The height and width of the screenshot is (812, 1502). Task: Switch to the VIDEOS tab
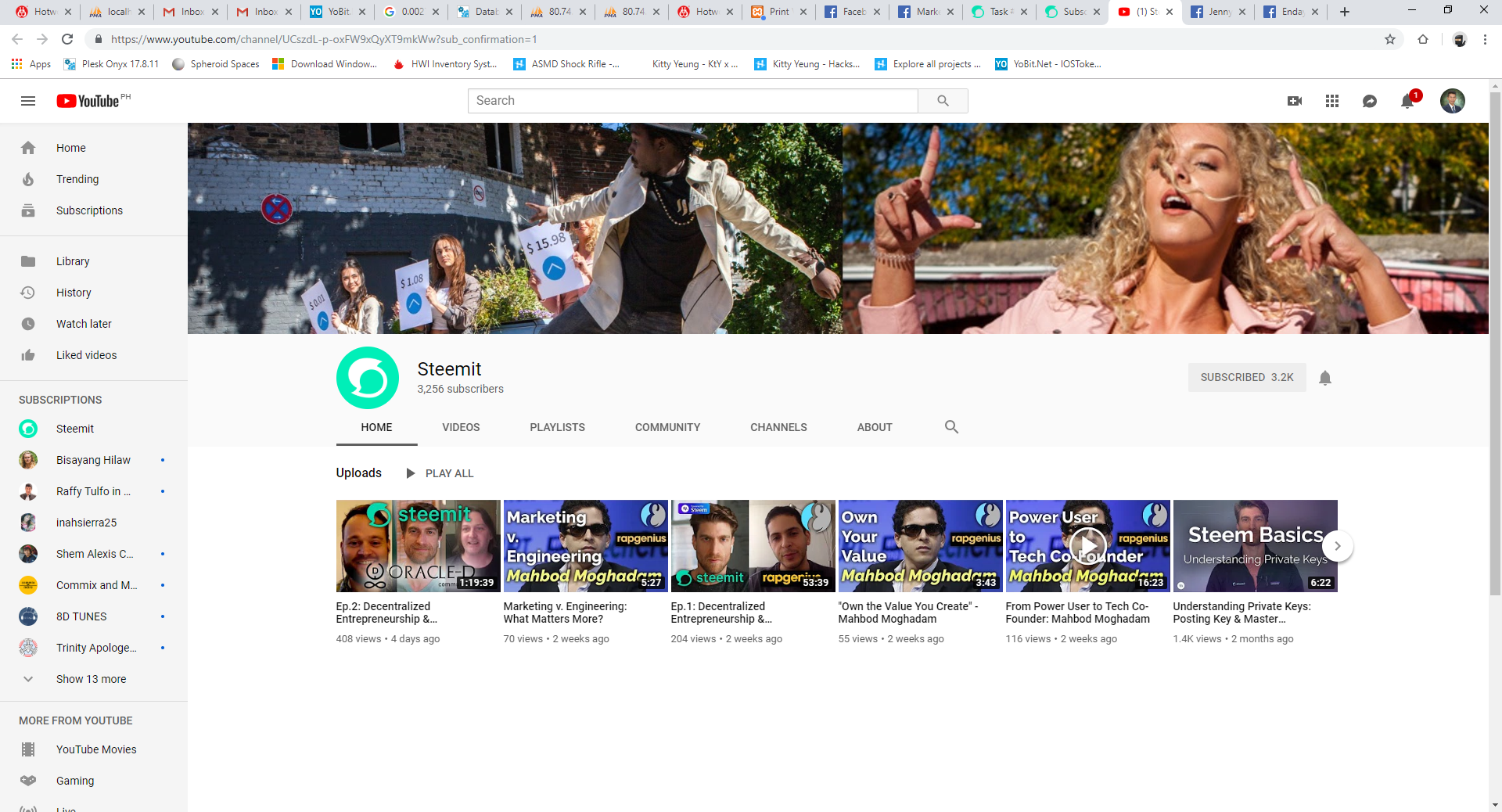coord(461,427)
